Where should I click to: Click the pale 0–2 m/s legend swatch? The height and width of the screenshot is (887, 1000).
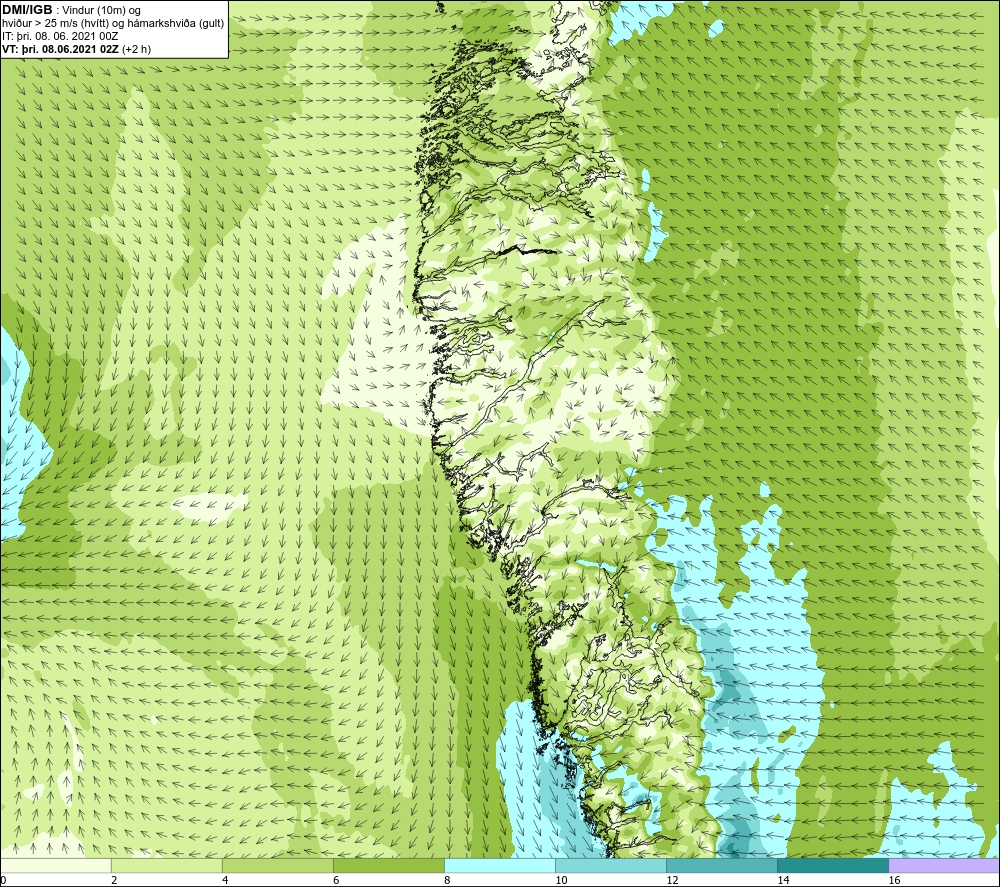point(56,865)
